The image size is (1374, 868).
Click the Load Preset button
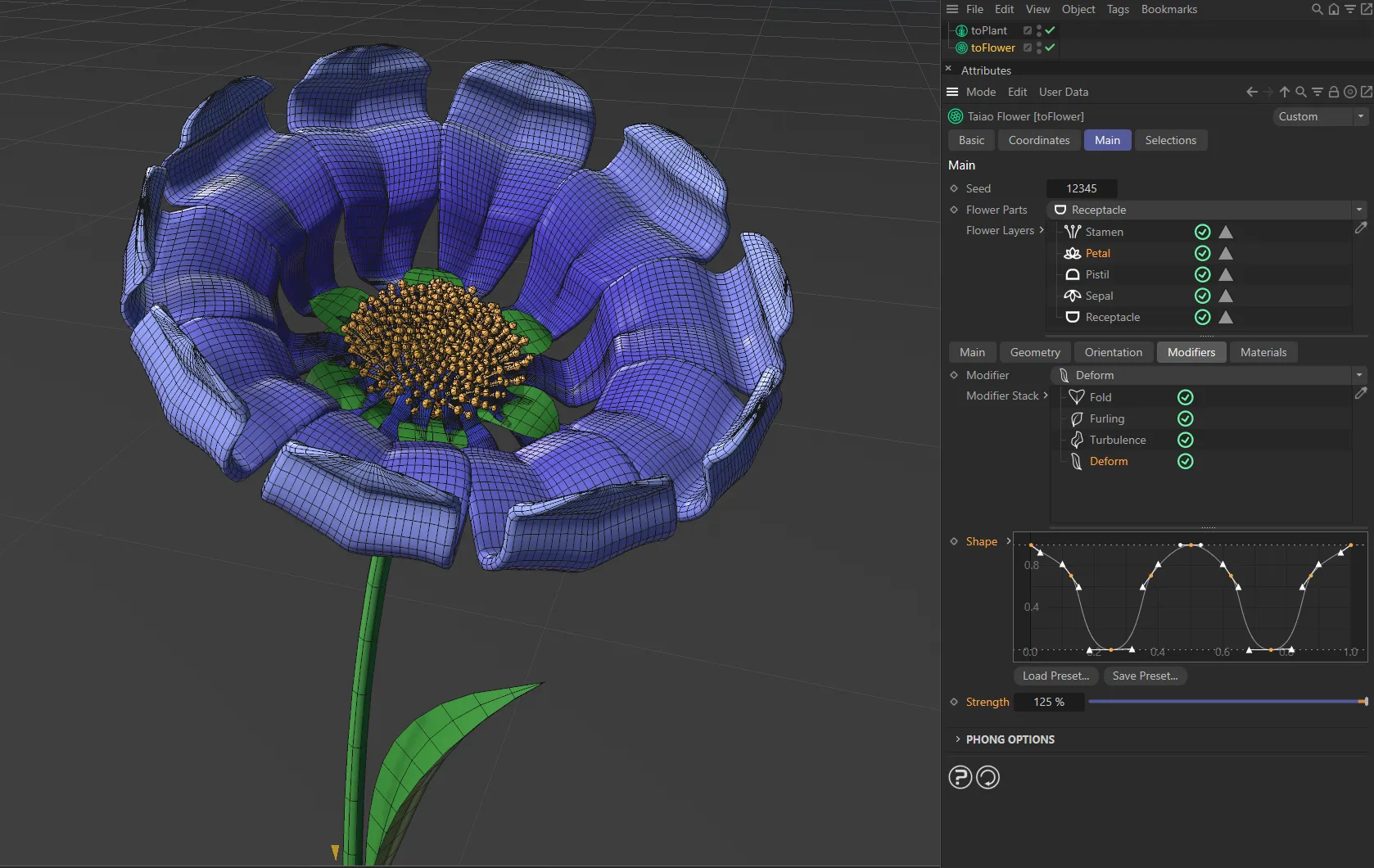coord(1055,676)
